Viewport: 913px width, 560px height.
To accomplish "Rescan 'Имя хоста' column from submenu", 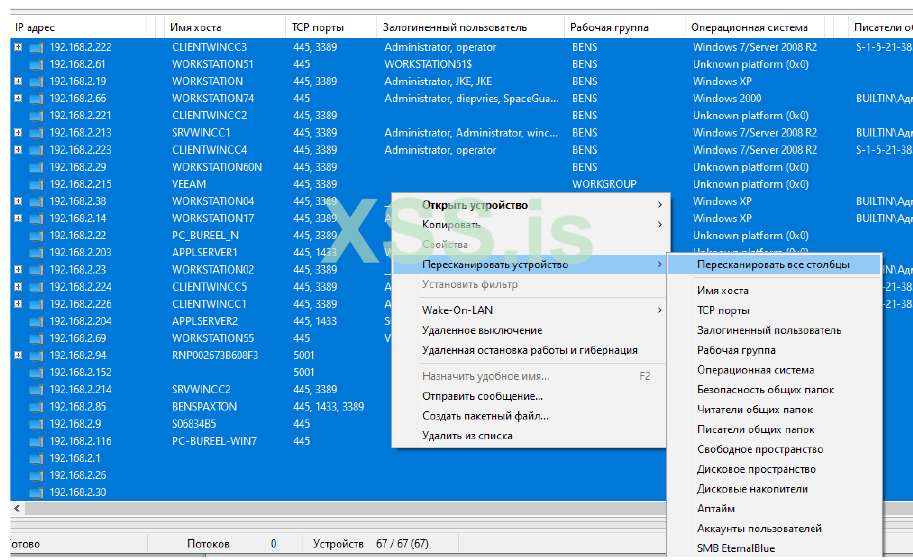I will tap(774, 290).
